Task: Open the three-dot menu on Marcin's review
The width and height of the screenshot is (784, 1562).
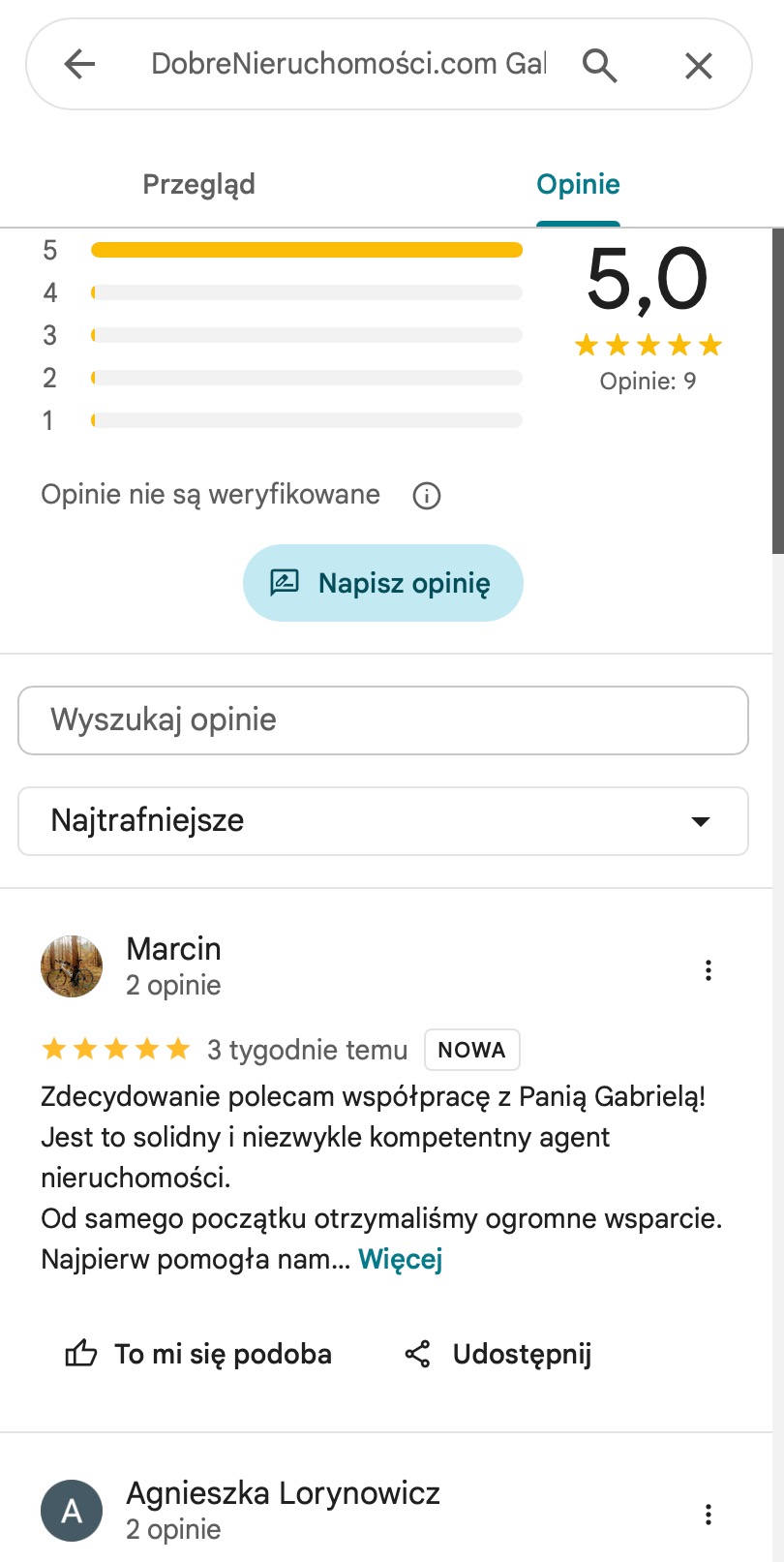Action: 709,969
